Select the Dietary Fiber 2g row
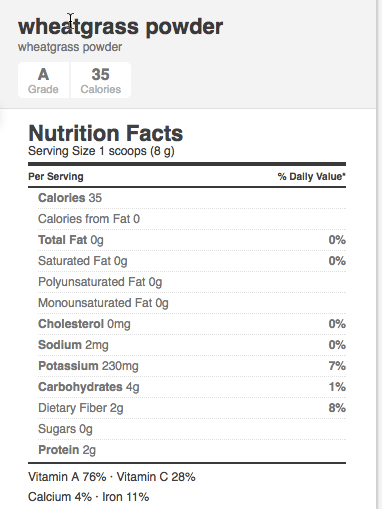This screenshot has height=509, width=382. tap(192, 408)
